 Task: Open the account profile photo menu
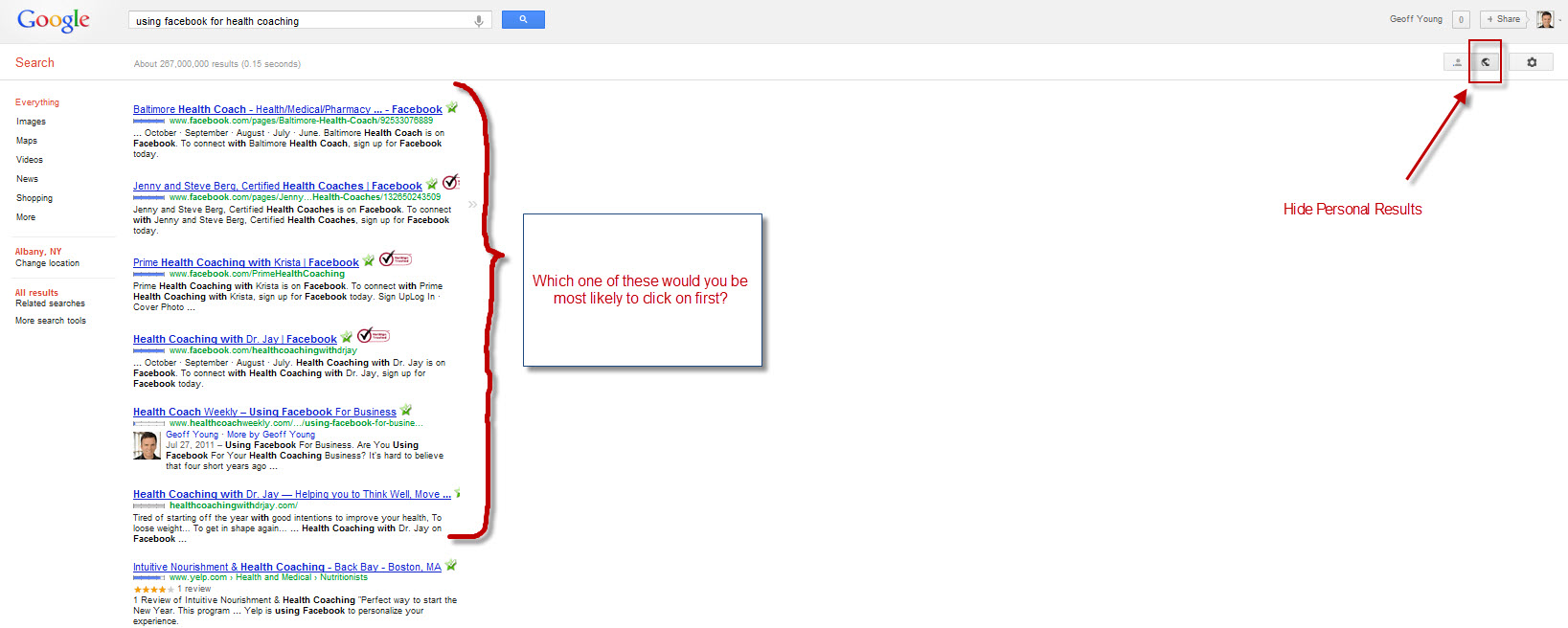tap(1545, 19)
